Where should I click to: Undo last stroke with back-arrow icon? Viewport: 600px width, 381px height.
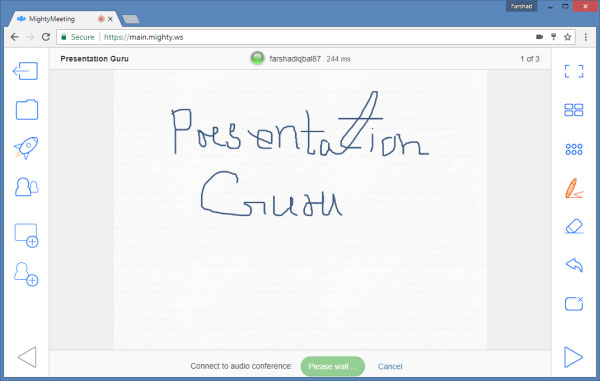(x=574, y=265)
